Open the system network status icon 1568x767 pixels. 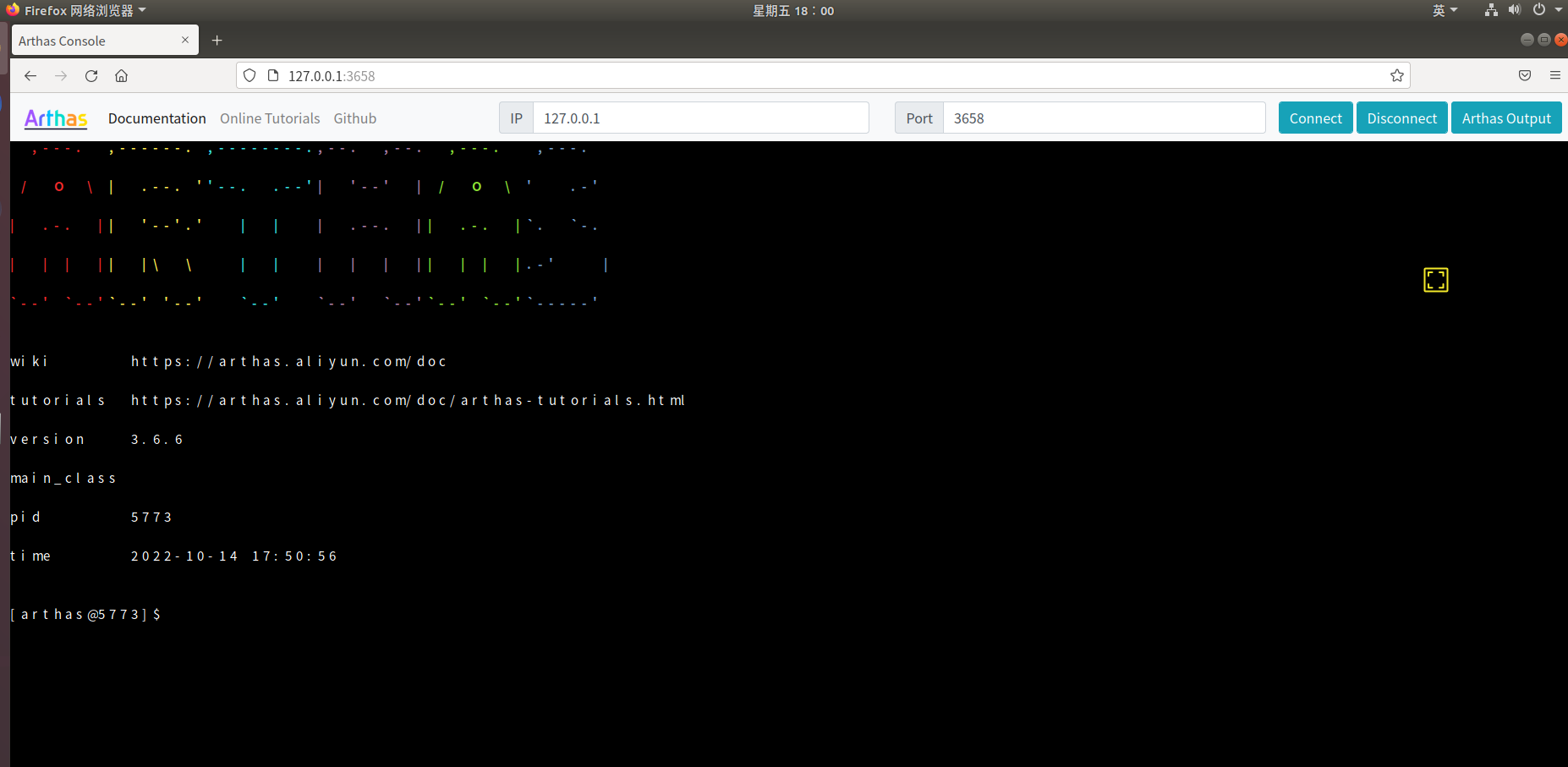1491,10
